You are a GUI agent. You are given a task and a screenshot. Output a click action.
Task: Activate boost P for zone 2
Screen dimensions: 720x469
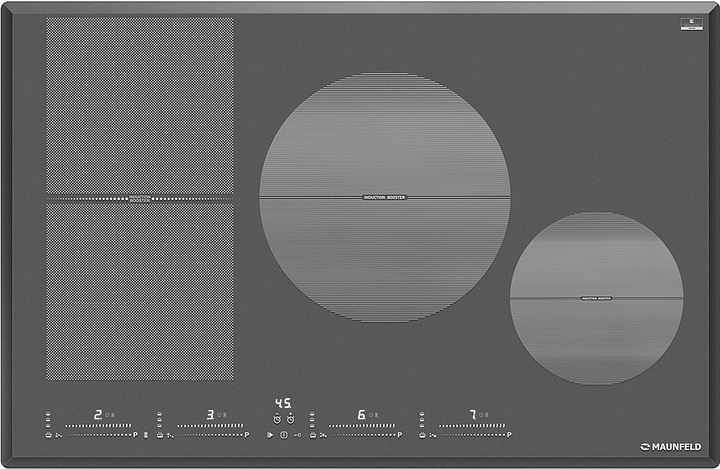tap(135, 435)
